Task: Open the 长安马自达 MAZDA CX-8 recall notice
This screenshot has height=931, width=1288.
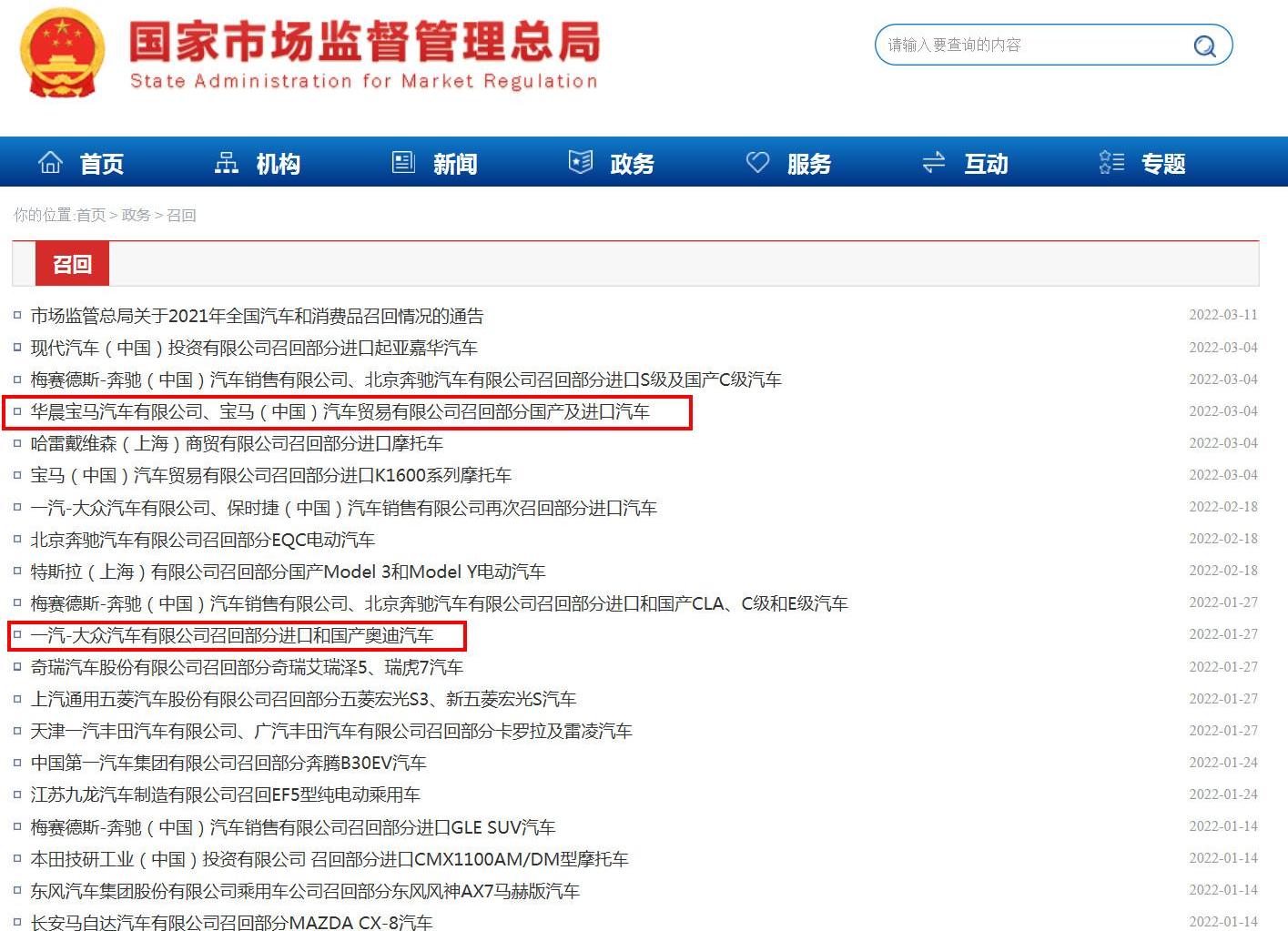Action: coord(231,922)
